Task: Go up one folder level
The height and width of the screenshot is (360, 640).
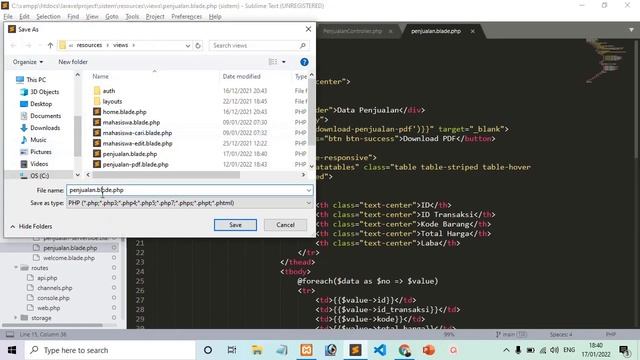Action: click(50, 45)
